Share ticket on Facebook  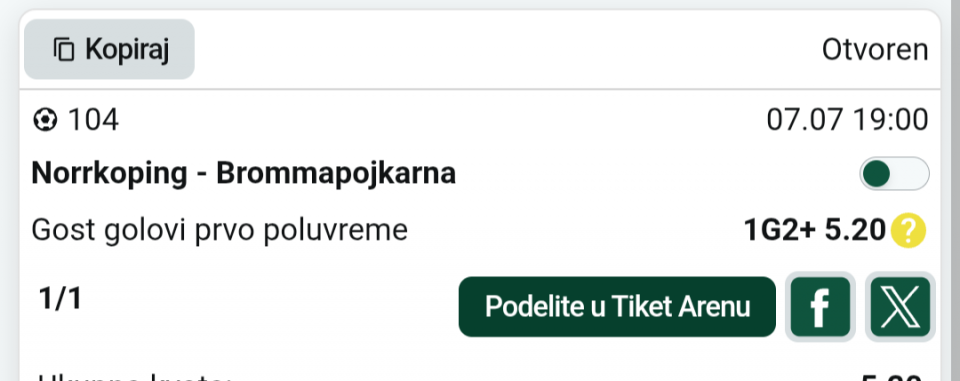coord(820,307)
